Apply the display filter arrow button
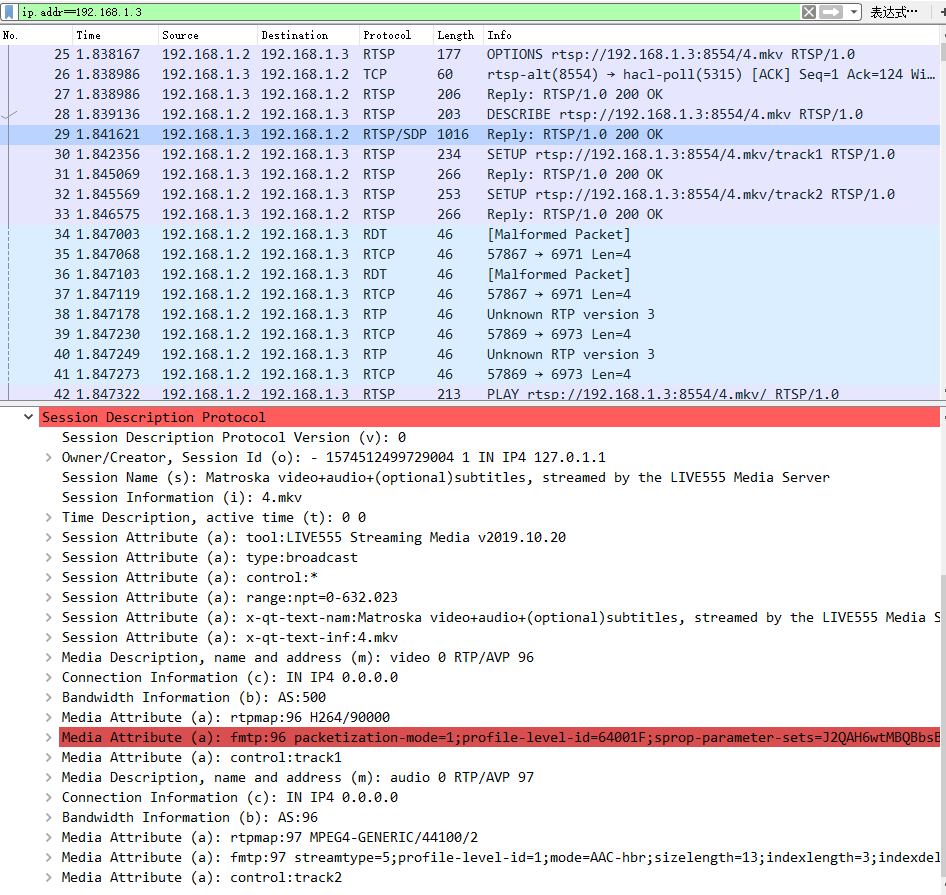Image resolution: width=946 pixels, height=895 pixels. (x=831, y=12)
